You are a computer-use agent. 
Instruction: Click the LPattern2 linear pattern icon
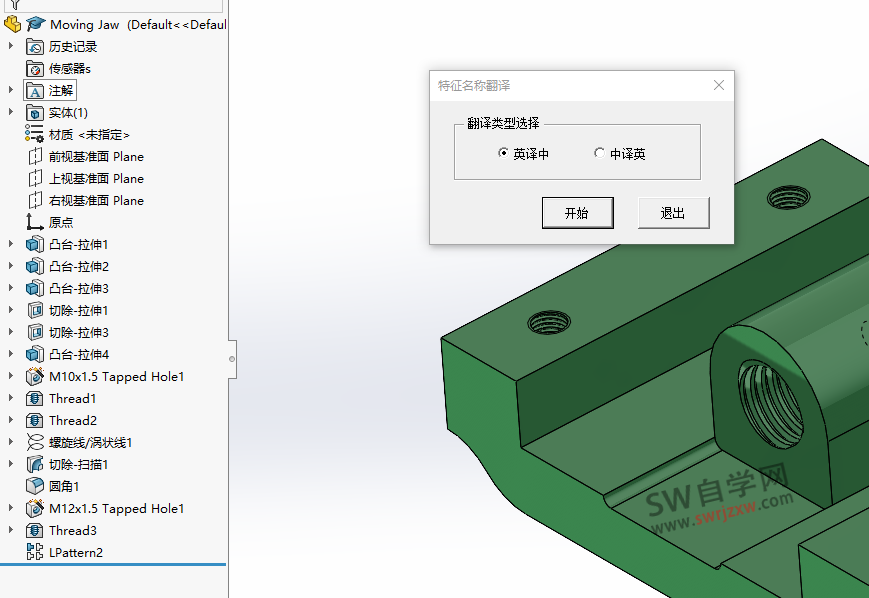click(34, 552)
